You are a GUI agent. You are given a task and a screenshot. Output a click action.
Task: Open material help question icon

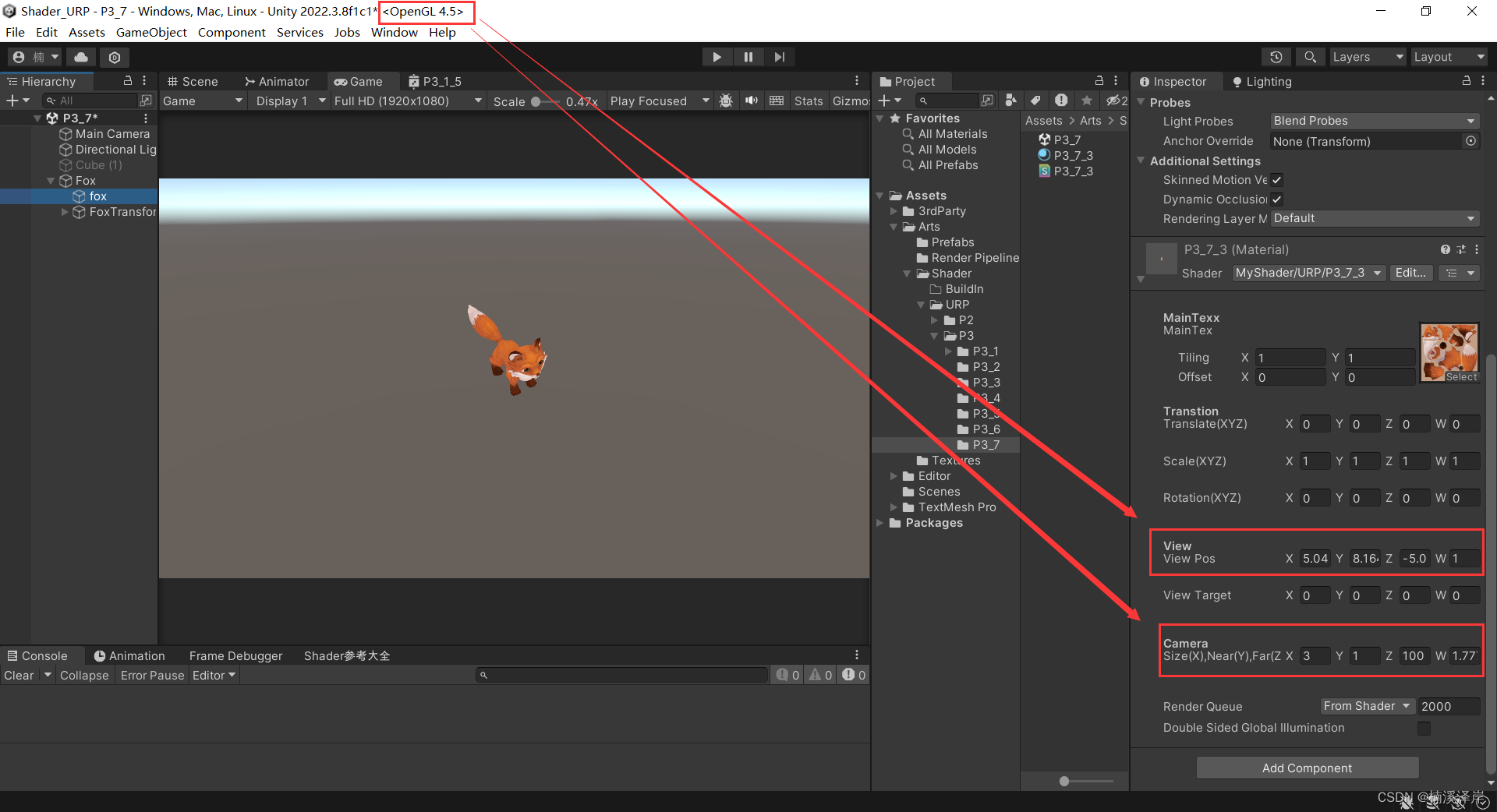(1445, 249)
